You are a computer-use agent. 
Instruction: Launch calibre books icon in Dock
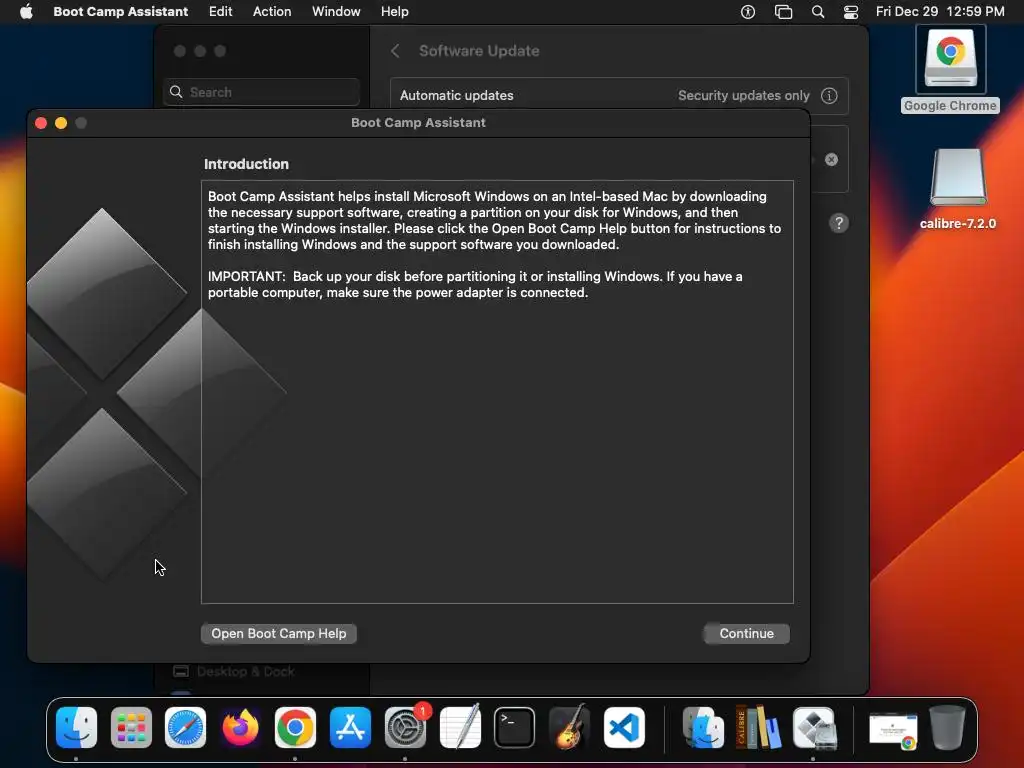coord(758,728)
